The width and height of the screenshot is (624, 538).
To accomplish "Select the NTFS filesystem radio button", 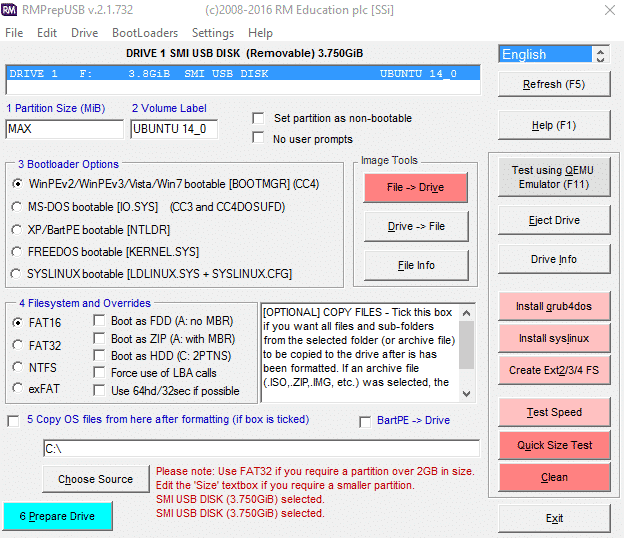I will 17,368.
